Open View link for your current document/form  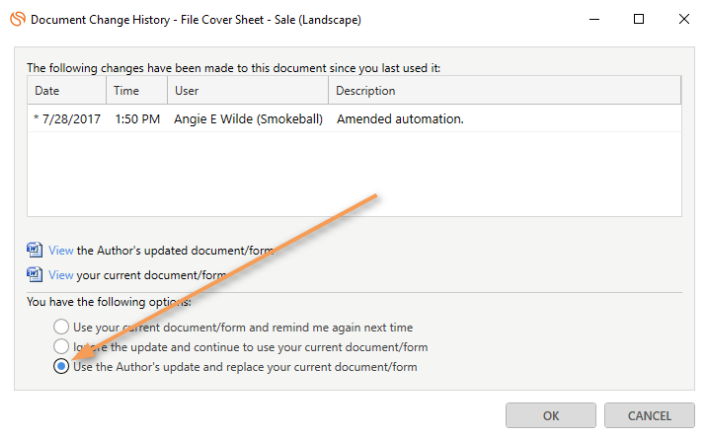click(61, 275)
